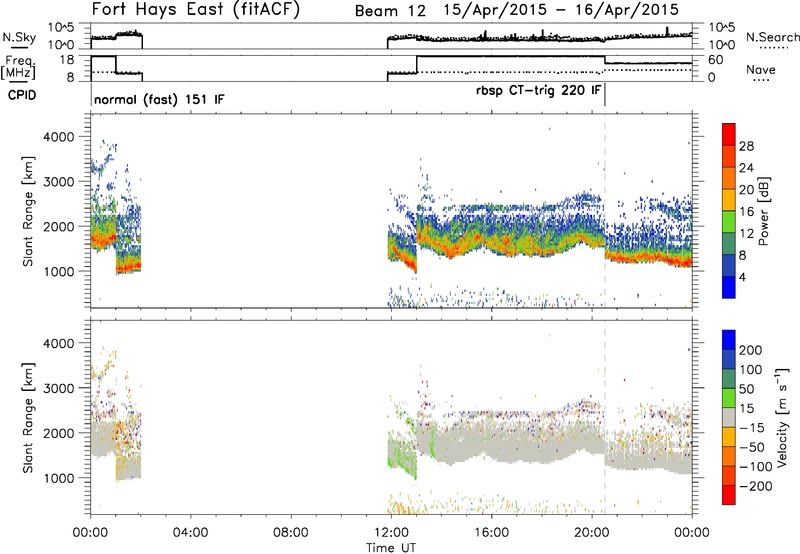
Task: Click the 'Freq. [MHz]' axis label
Action: pyautogui.click(x=18, y=67)
